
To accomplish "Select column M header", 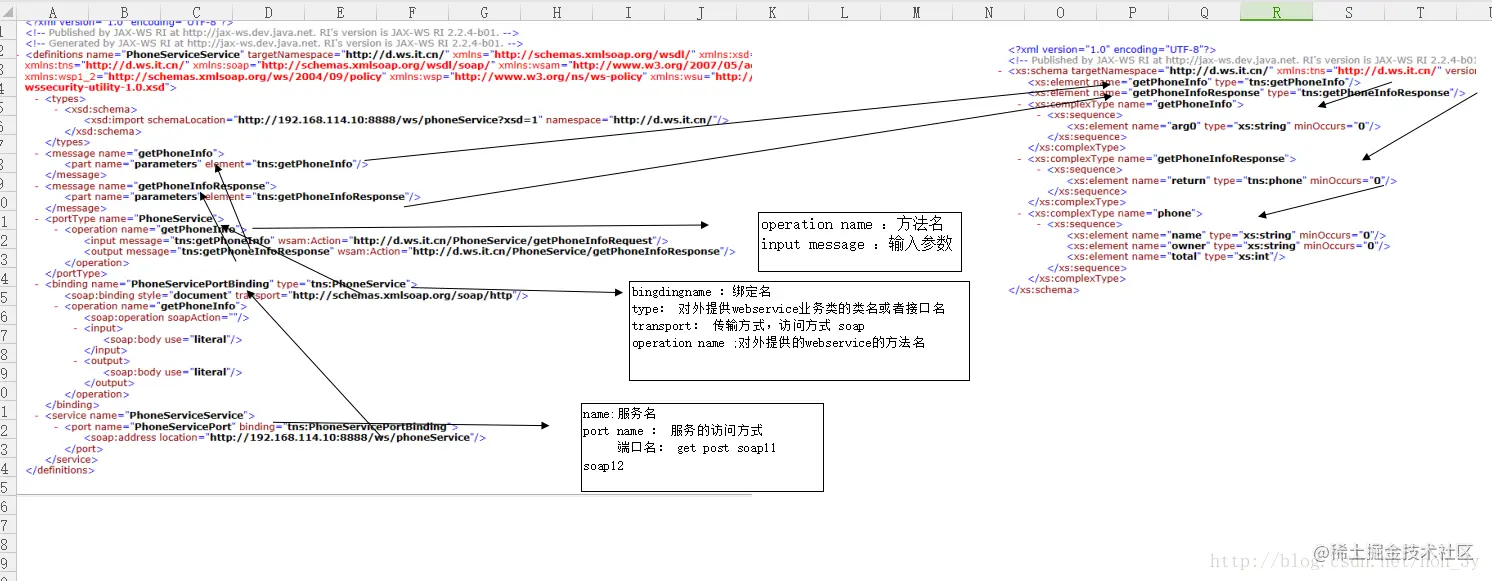I will (916, 11).
